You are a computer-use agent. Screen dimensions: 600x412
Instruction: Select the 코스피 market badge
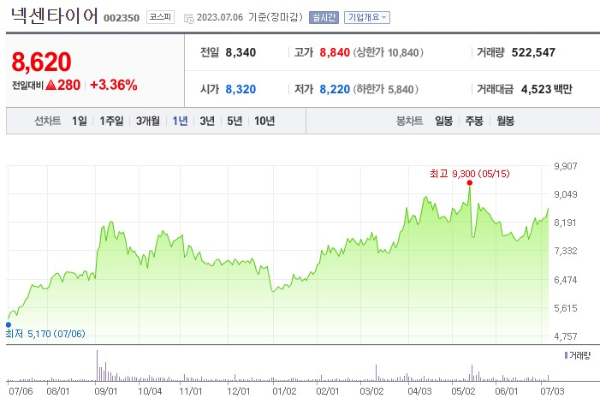(160, 17)
